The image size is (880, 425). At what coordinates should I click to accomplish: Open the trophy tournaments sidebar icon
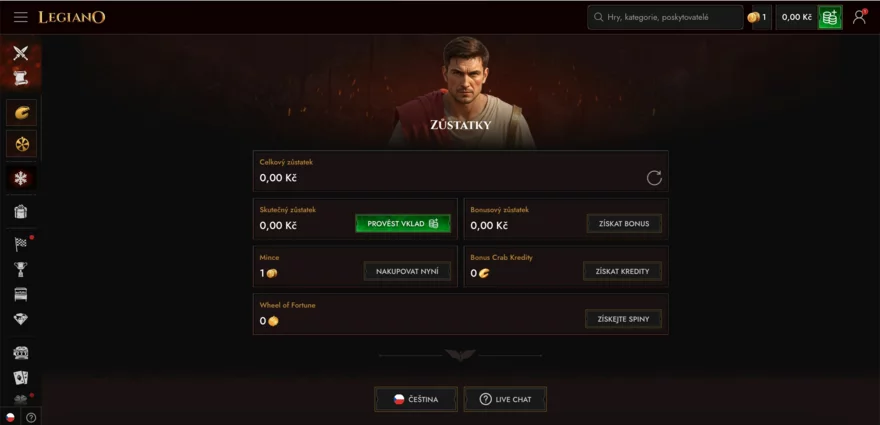click(21, 269)
